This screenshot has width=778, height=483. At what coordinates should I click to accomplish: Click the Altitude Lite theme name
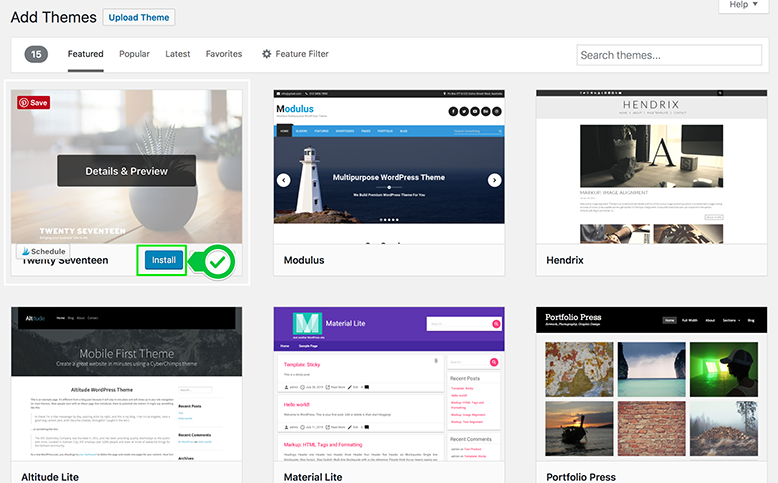coord(50,477)
